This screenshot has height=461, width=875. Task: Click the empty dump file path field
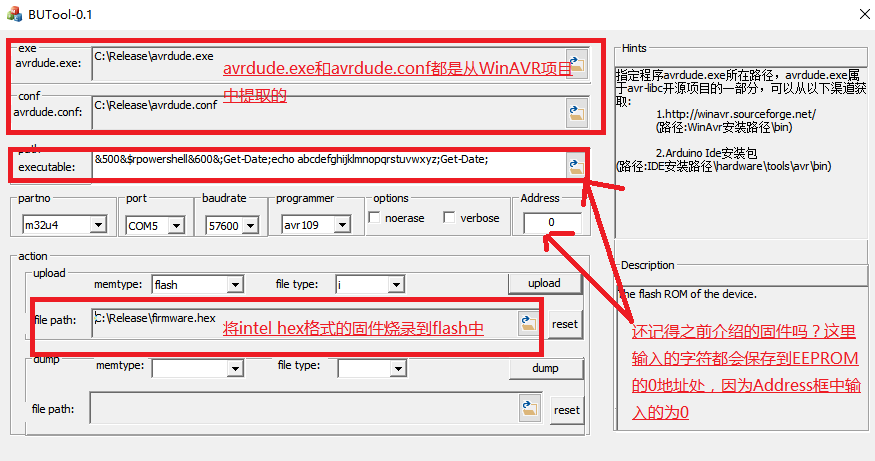305,409
